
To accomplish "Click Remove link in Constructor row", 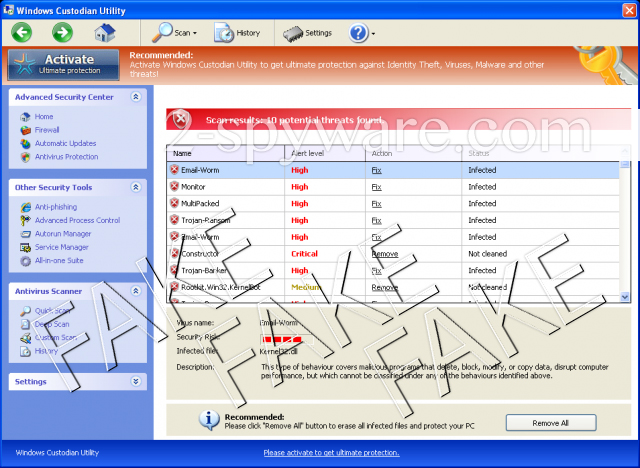I will tap(384, 254).
